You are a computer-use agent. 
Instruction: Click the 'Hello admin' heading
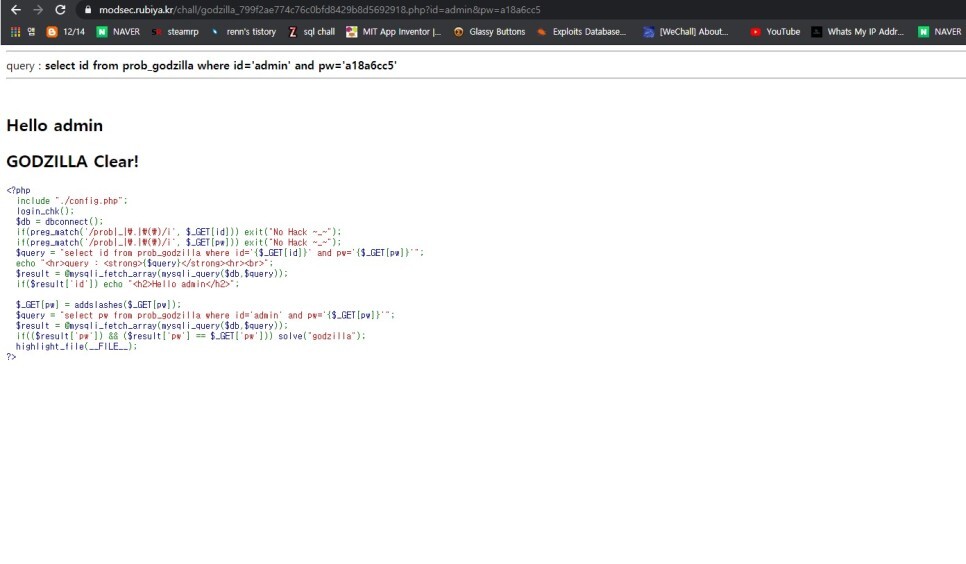[x=54, y=125]
